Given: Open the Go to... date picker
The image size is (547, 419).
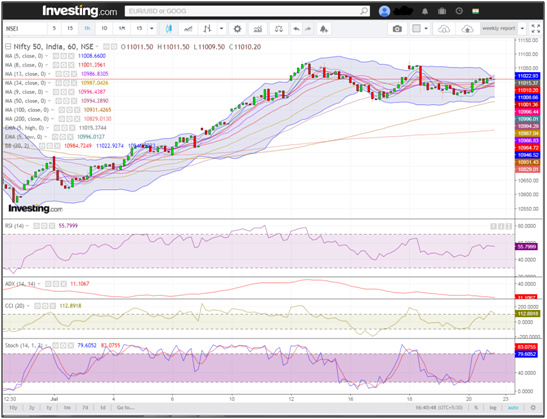Looking at the screenshot, I should pyautogui.click(x=126, y=407).
